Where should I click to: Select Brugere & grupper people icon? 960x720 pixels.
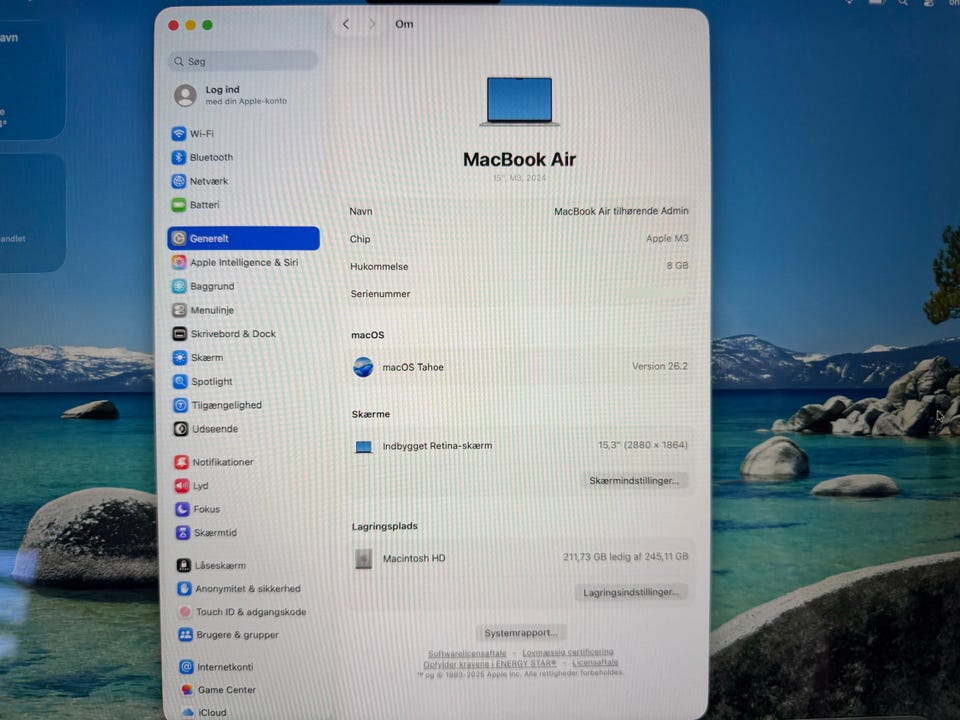tap(186, 635)
